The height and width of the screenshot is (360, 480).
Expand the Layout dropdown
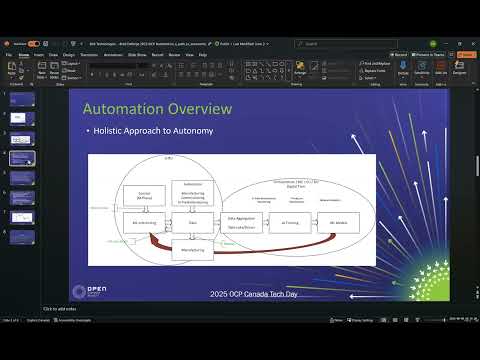coord(71,63)
